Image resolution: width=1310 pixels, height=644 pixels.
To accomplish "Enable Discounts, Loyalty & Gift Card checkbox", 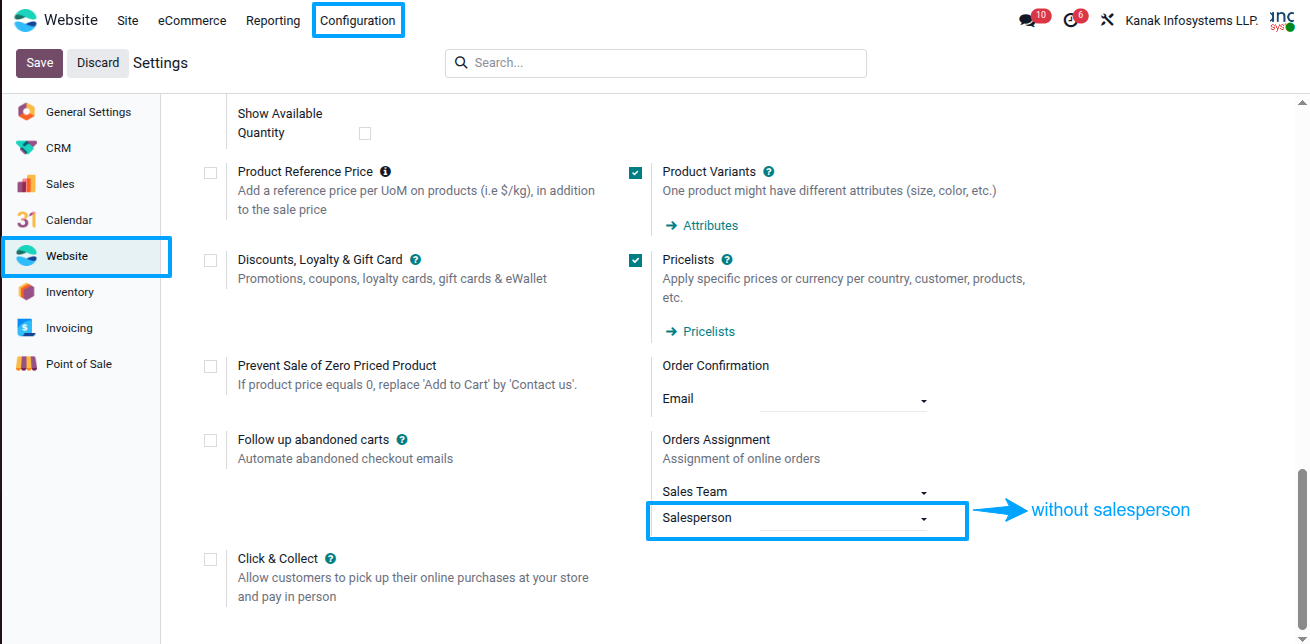I will (x=210, y=261).
